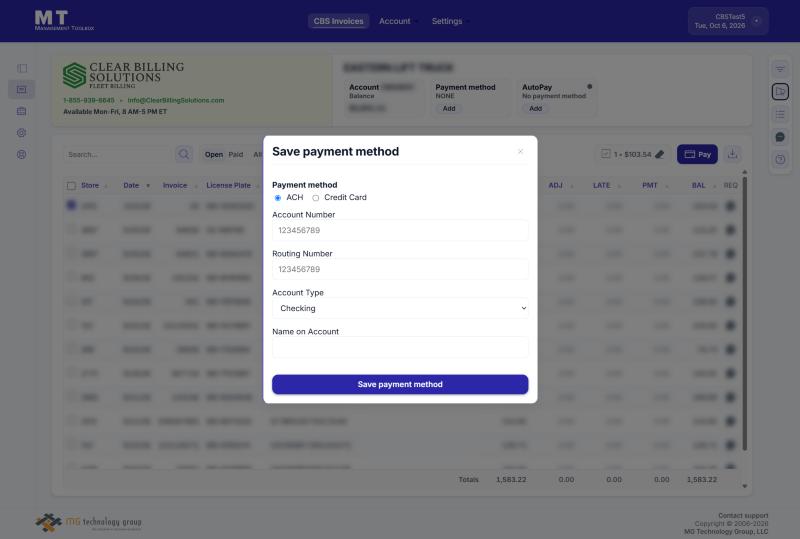Open the chat bubble icon in right rail
Image resolution: width=800 pixels, height=539 pixels.
[x=780, y=137]
